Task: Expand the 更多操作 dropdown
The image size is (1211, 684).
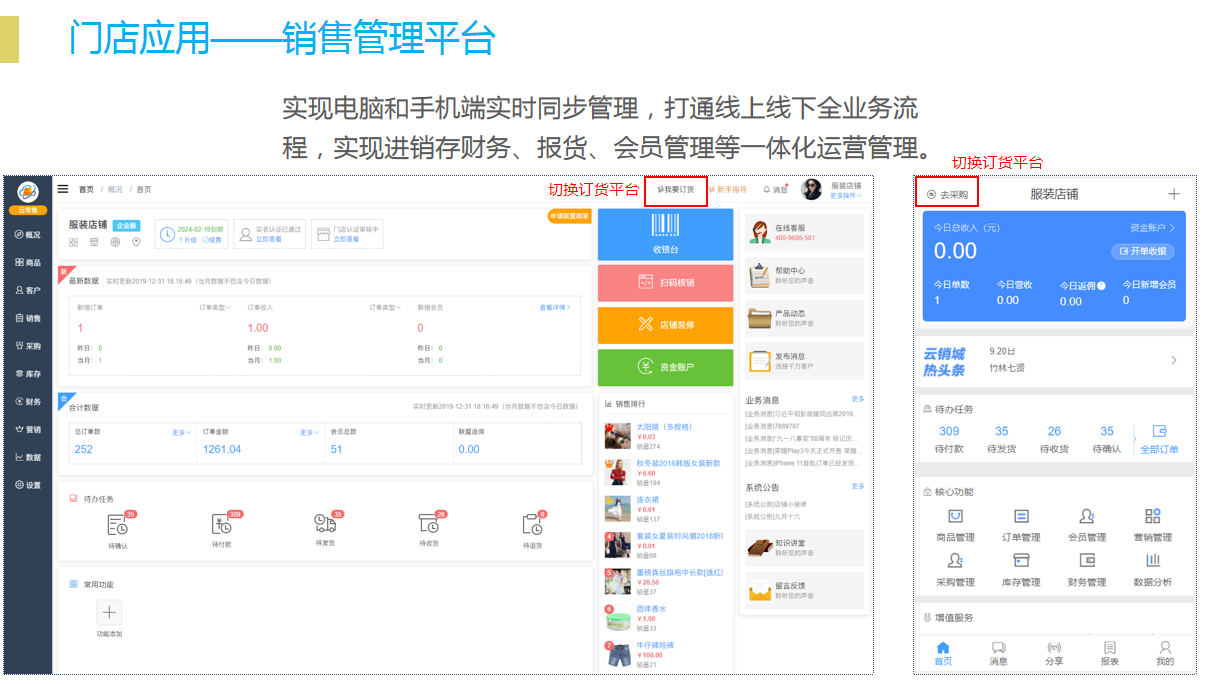Action: click(846, 195)
